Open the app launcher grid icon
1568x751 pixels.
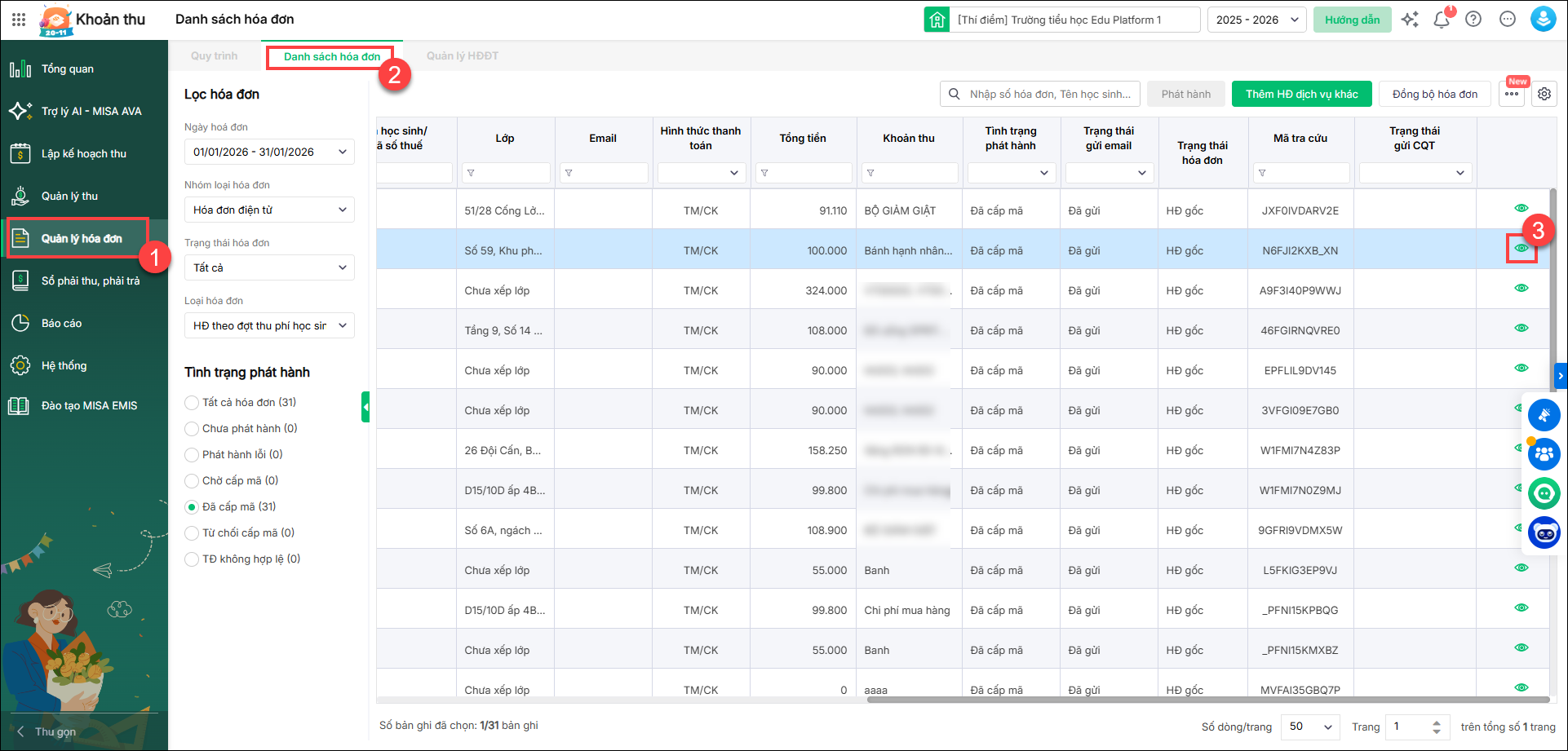point(19,20)
